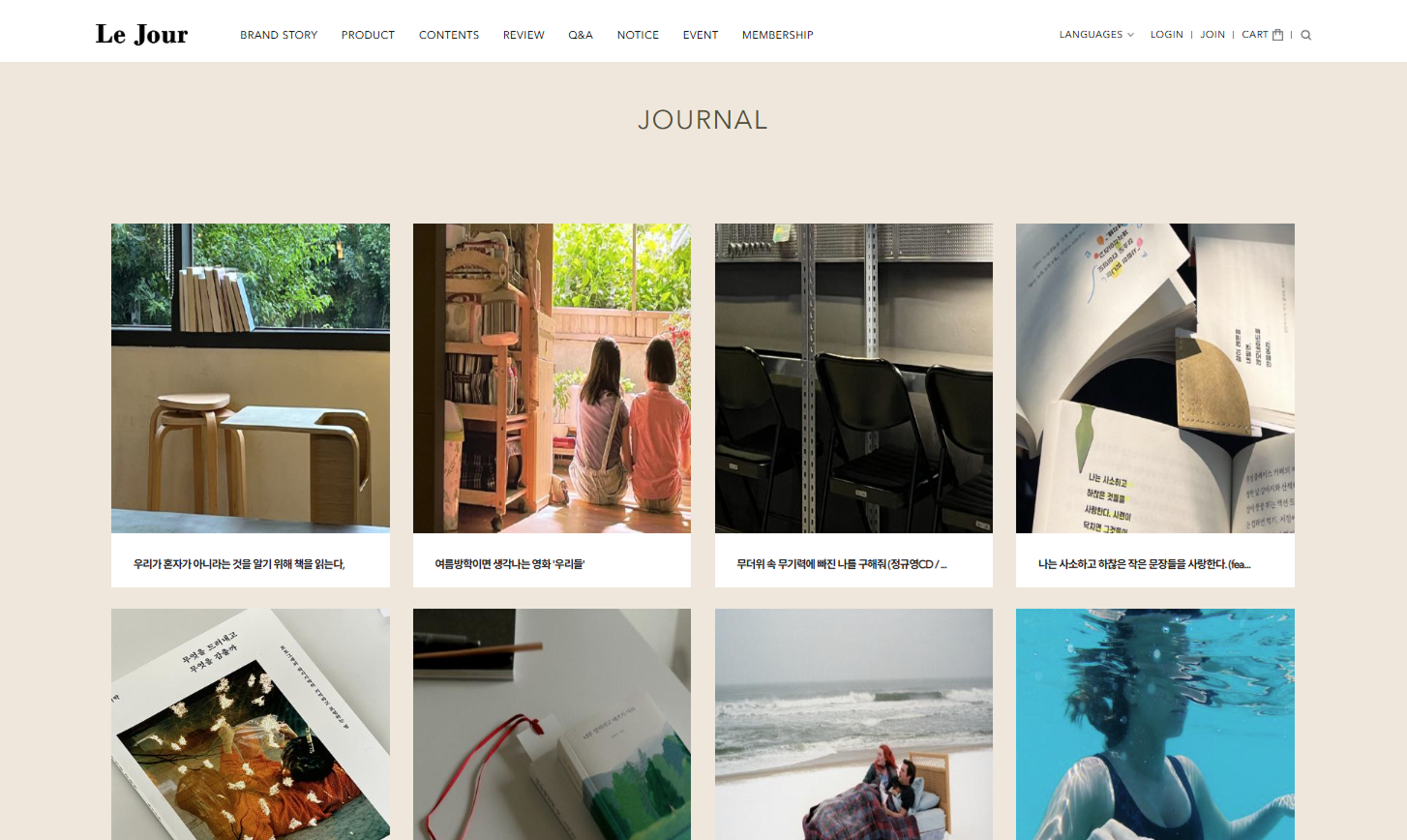
Task: Select the CONTENTS menu item
Action: 449,35
